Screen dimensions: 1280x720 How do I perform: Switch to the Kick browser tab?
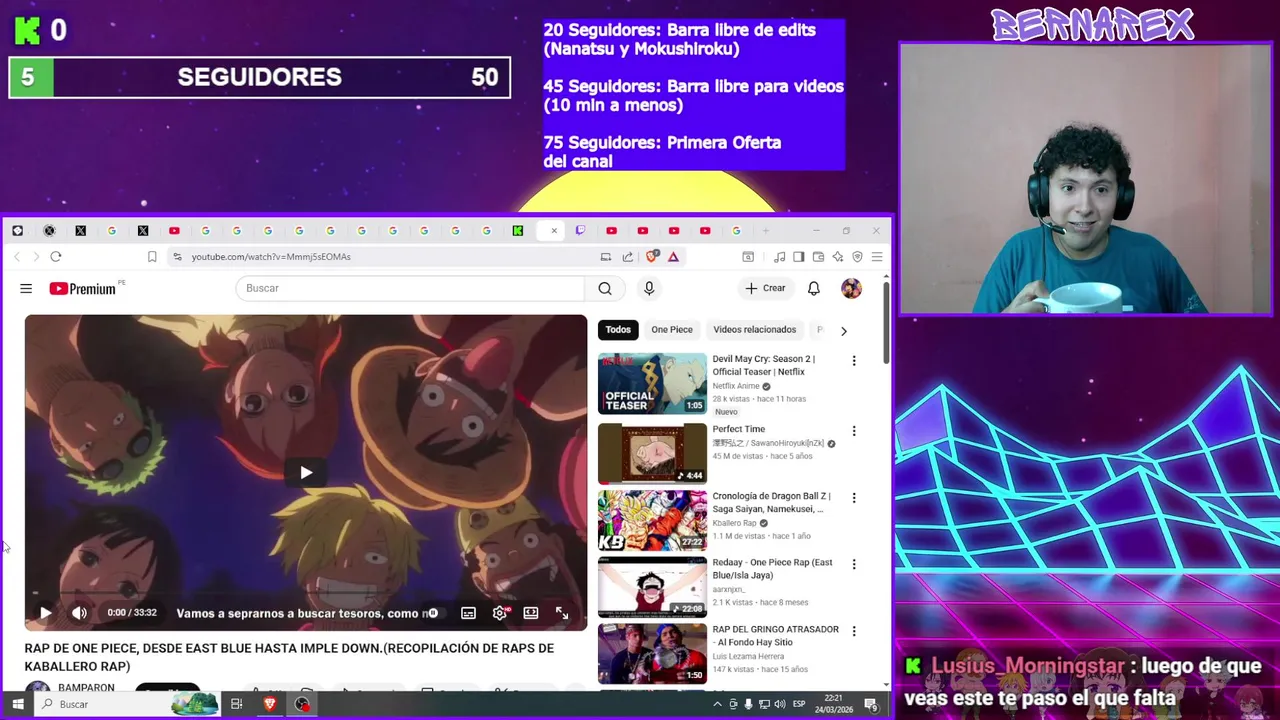(x=518, y=231)
